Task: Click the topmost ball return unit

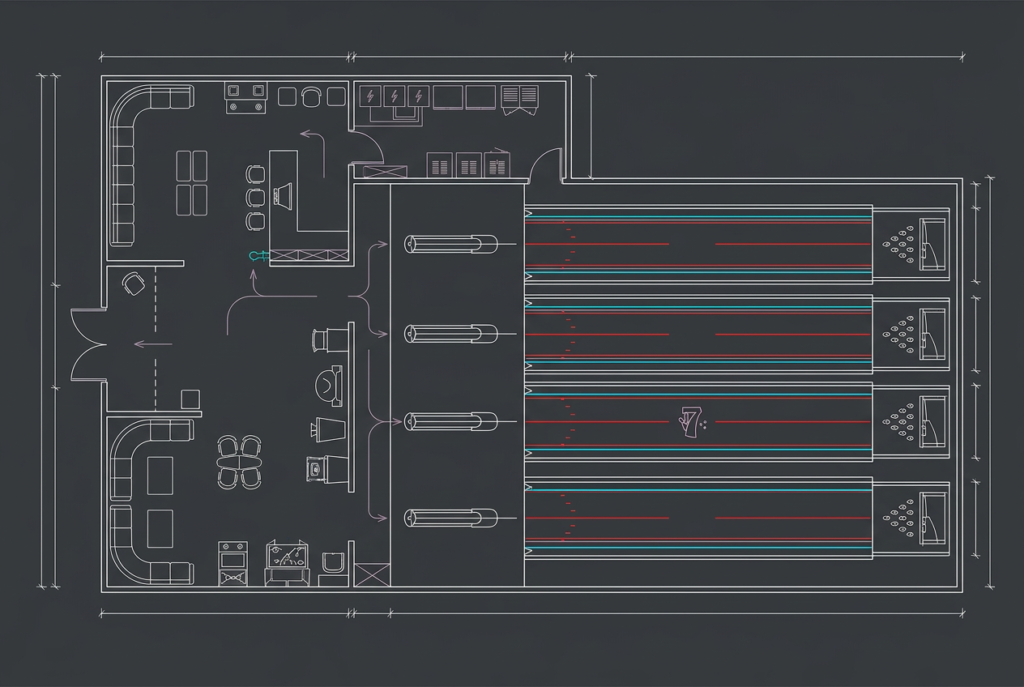Action: click(451, 243)
